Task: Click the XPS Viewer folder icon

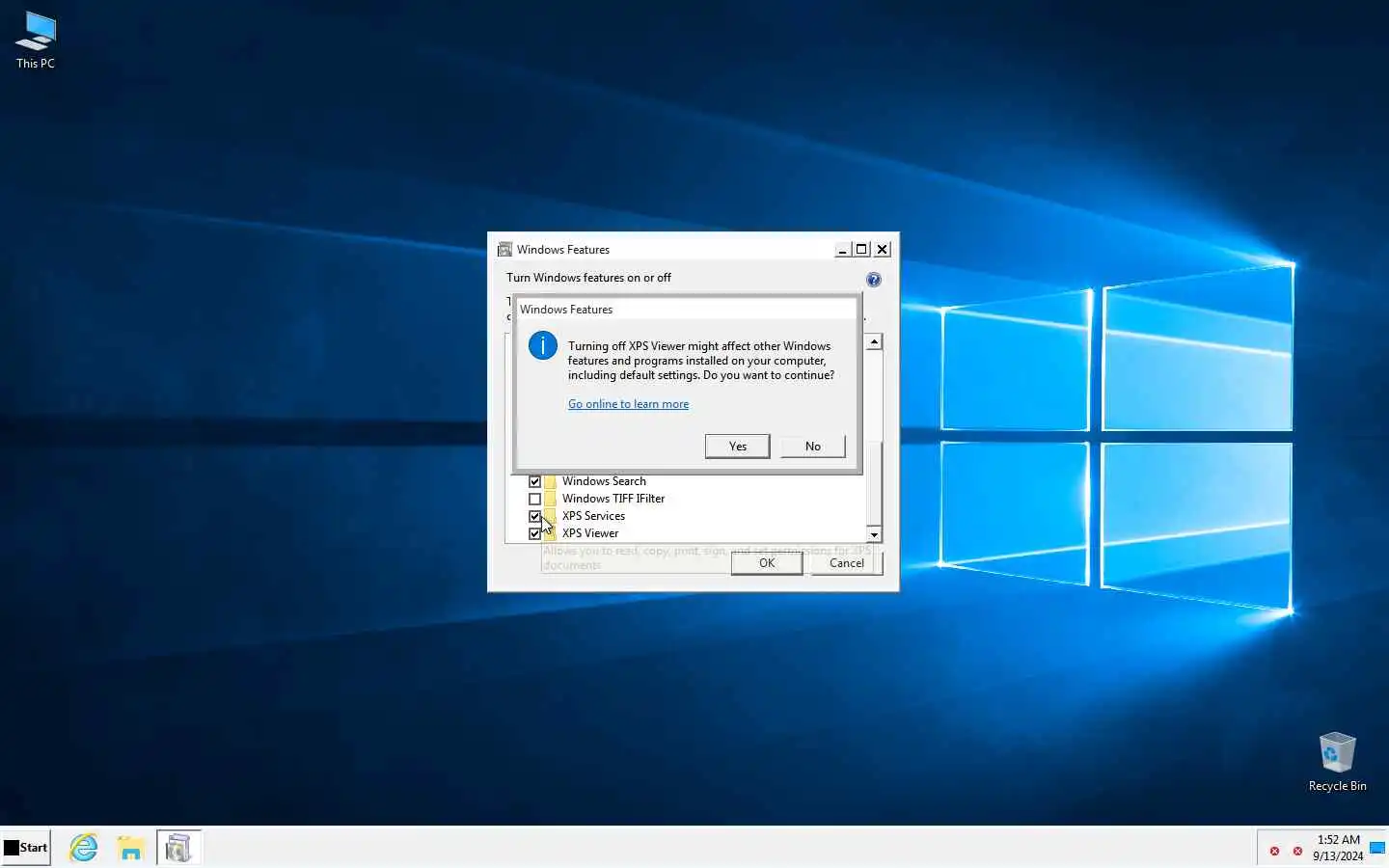Action: [550, 533]
